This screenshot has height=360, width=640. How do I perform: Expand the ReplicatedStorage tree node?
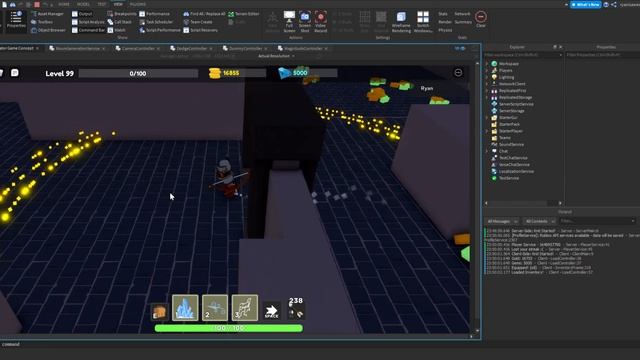(487, 98)
